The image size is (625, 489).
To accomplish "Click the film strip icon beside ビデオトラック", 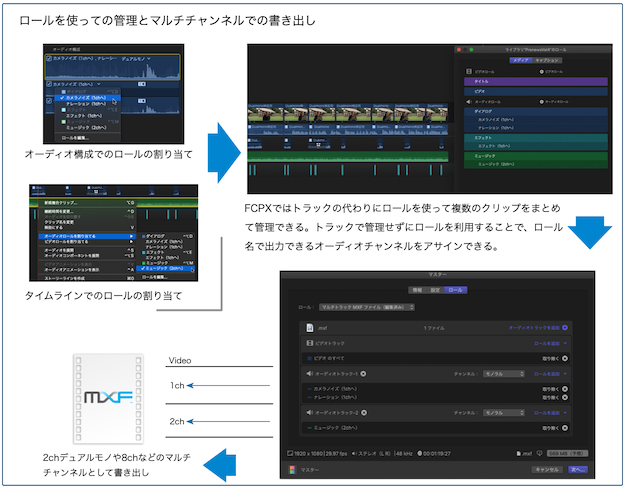I will tap(311, 342).
